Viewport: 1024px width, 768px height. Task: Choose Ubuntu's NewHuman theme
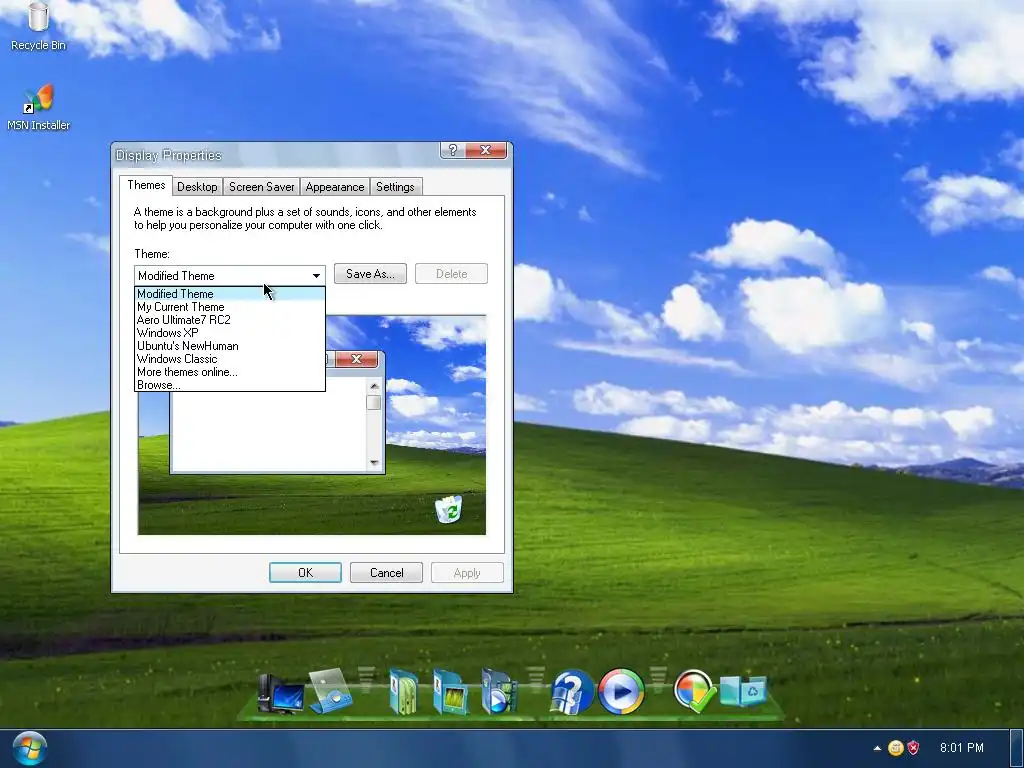click(x=230, y=346)
